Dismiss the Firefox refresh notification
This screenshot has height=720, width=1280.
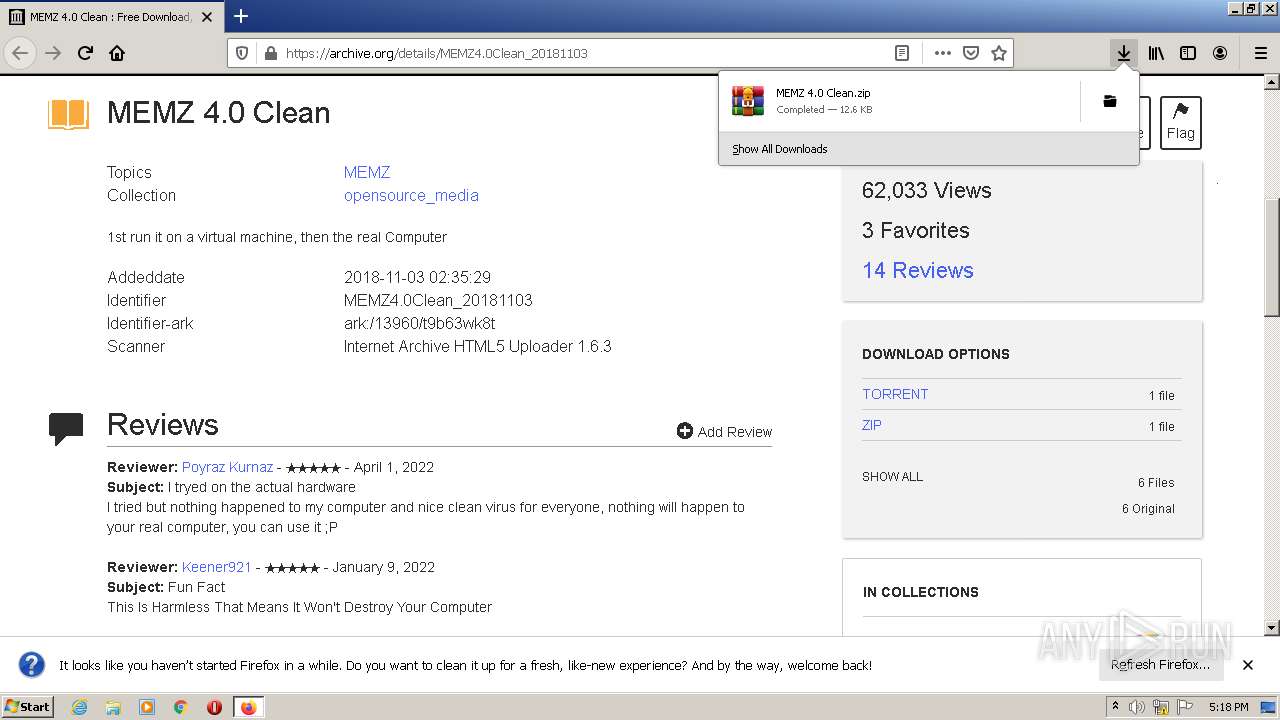point(1247,665)
